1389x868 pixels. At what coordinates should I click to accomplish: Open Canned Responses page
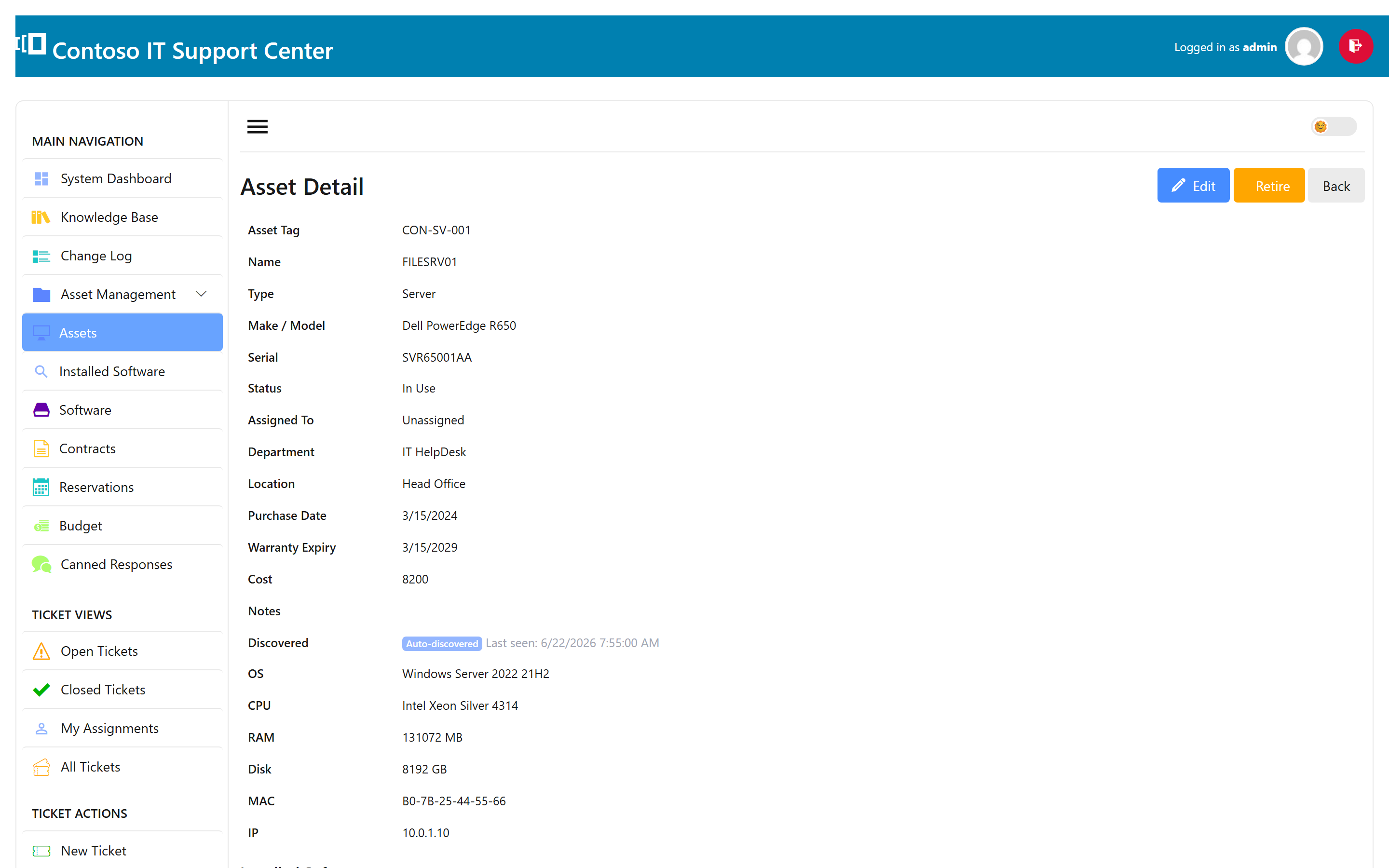[x=122, y=564]
